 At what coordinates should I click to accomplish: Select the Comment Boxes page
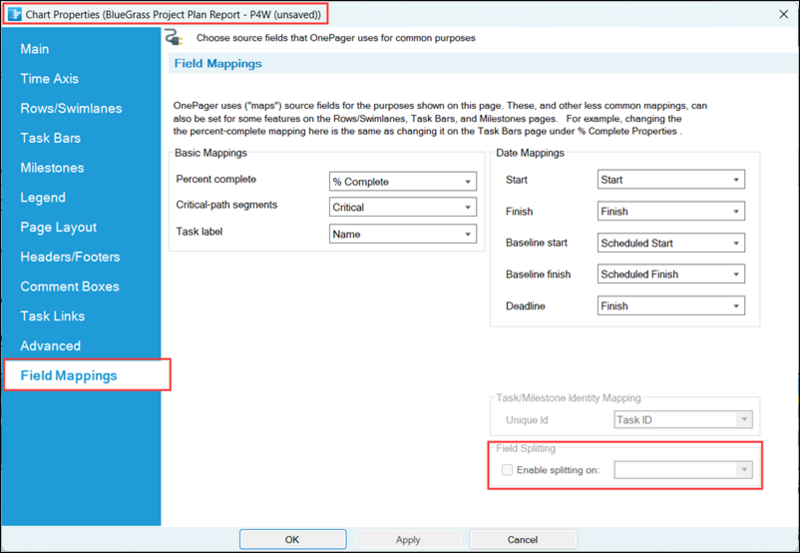(x=70, y=286)
